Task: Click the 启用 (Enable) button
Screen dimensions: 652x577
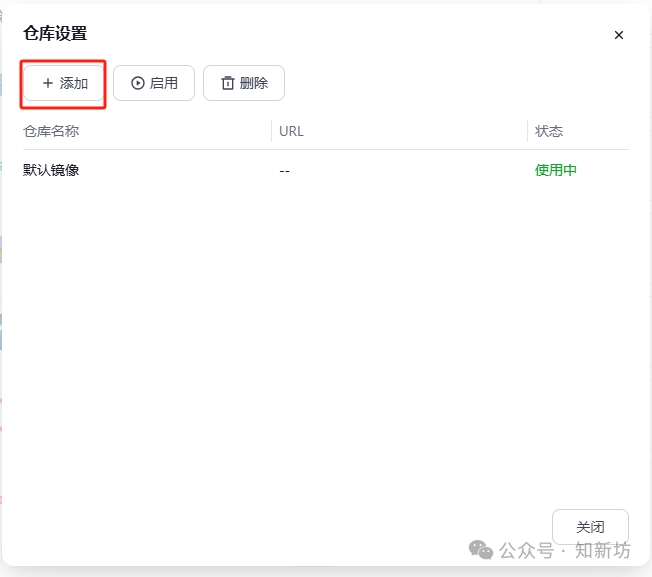Action: (x=154, y=83)
